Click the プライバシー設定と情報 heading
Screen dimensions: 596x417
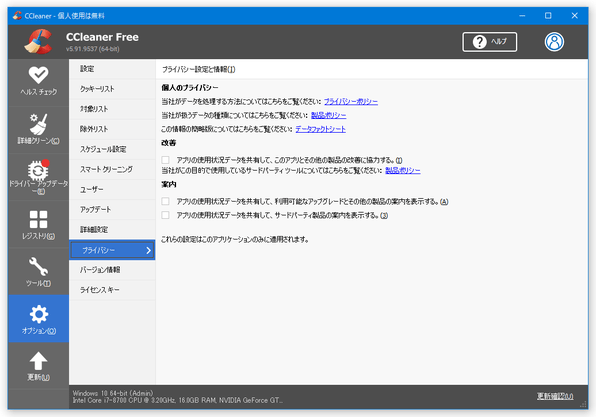click(x=199, y=70)
